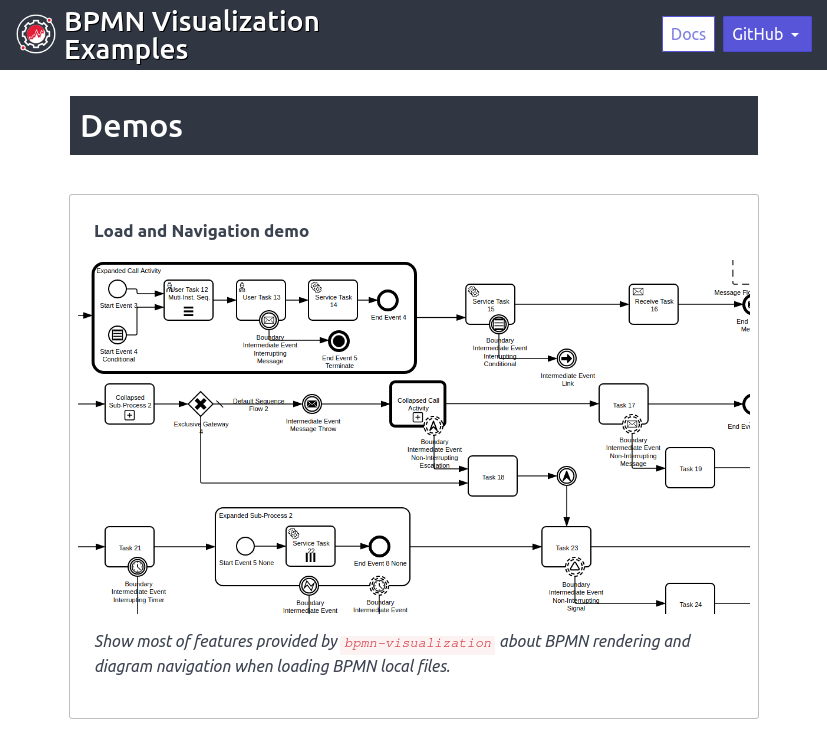The width and height of the screenshot is (827, 729).
Task: Click the gear icon of Service Task 14
Action: click(316, 287)
